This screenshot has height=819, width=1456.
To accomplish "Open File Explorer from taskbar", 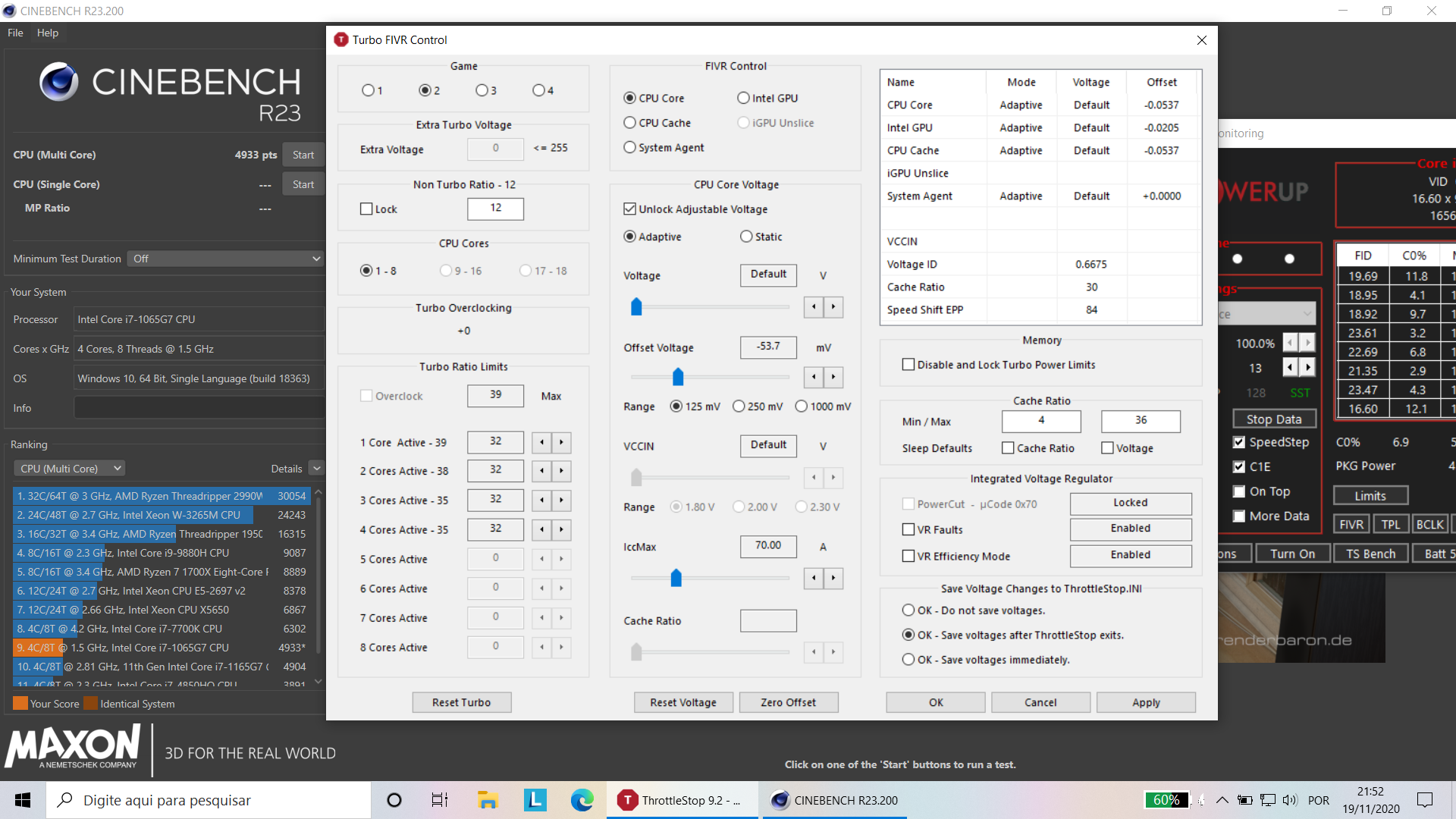I will tap(487, 800).
